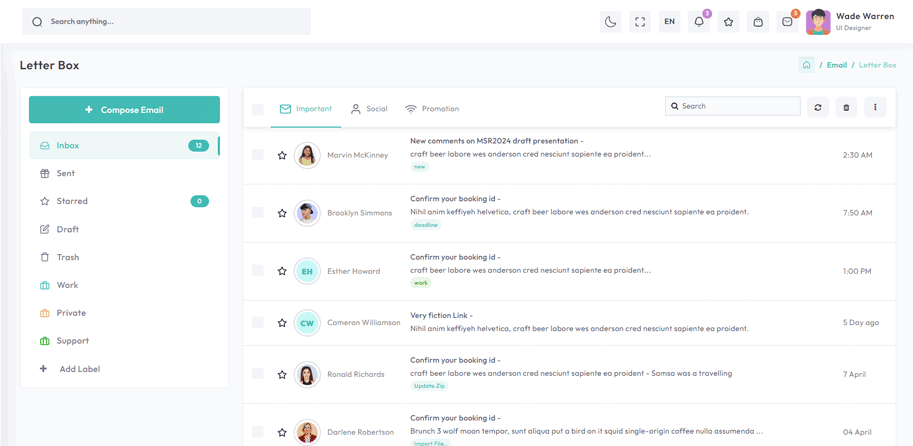Toggle dark mode moon icon
Viewport: 913px width, 446px height.
[610, 22]
